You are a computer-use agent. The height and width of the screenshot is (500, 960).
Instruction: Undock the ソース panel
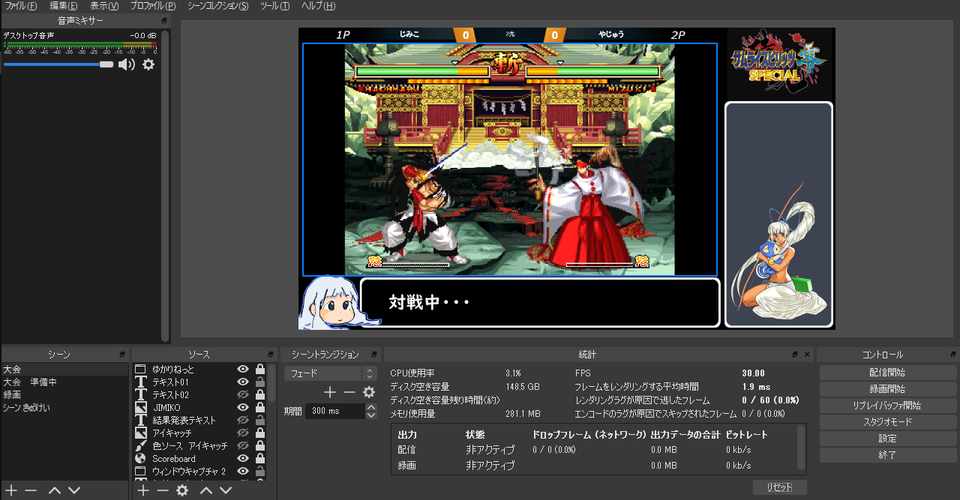[271, 354]
